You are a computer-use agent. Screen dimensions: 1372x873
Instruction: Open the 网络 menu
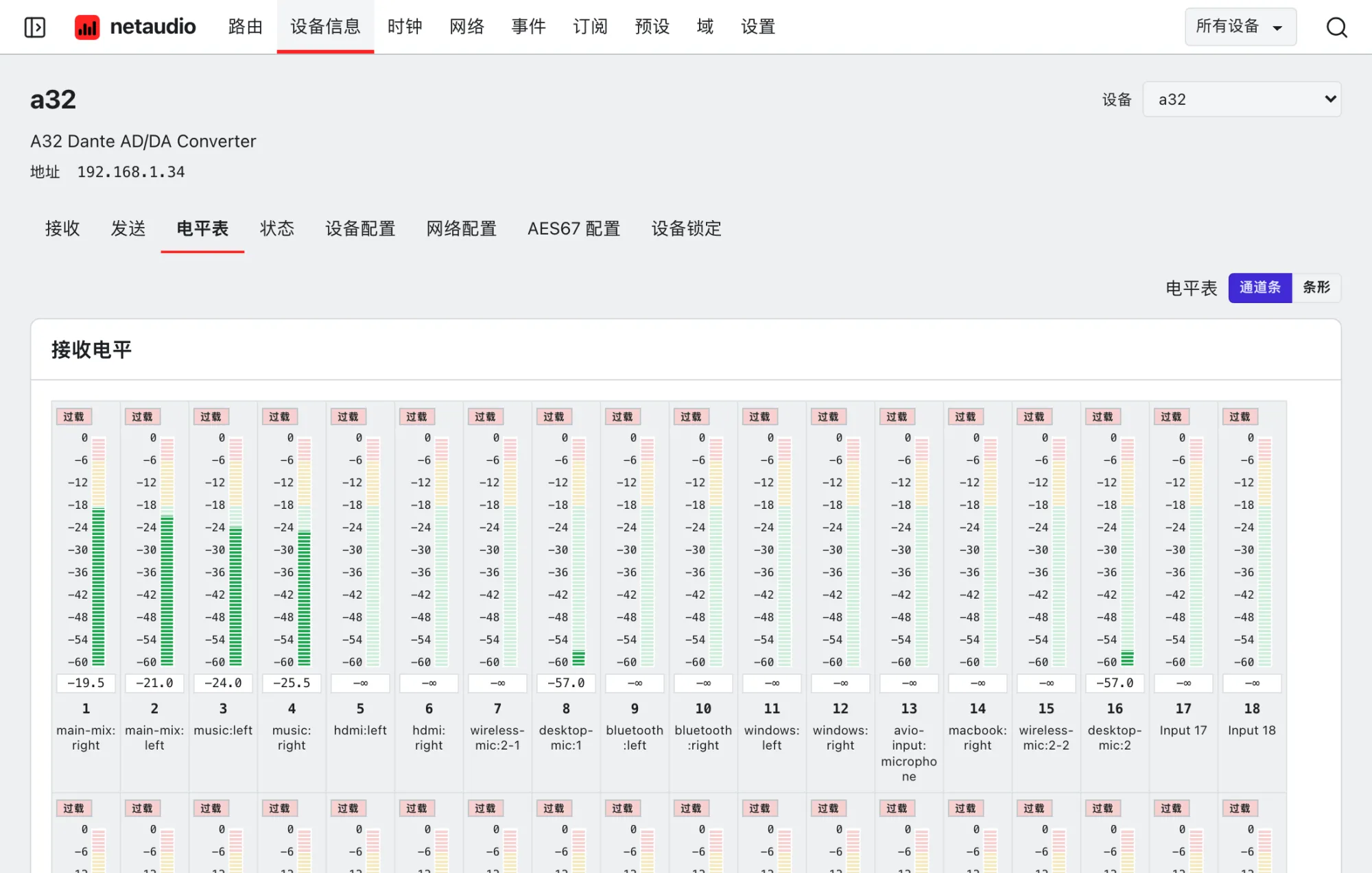[466, 27]
